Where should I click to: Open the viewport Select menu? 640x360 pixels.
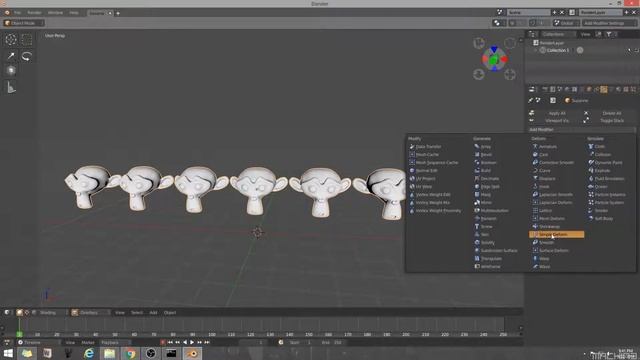pos(137,313)
